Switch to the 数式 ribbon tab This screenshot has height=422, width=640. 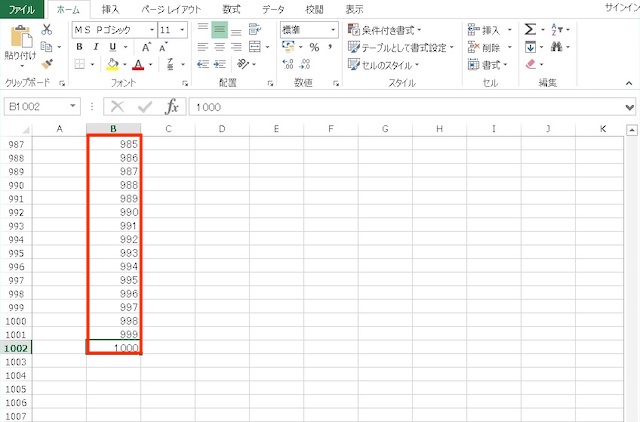click(230, 8)
